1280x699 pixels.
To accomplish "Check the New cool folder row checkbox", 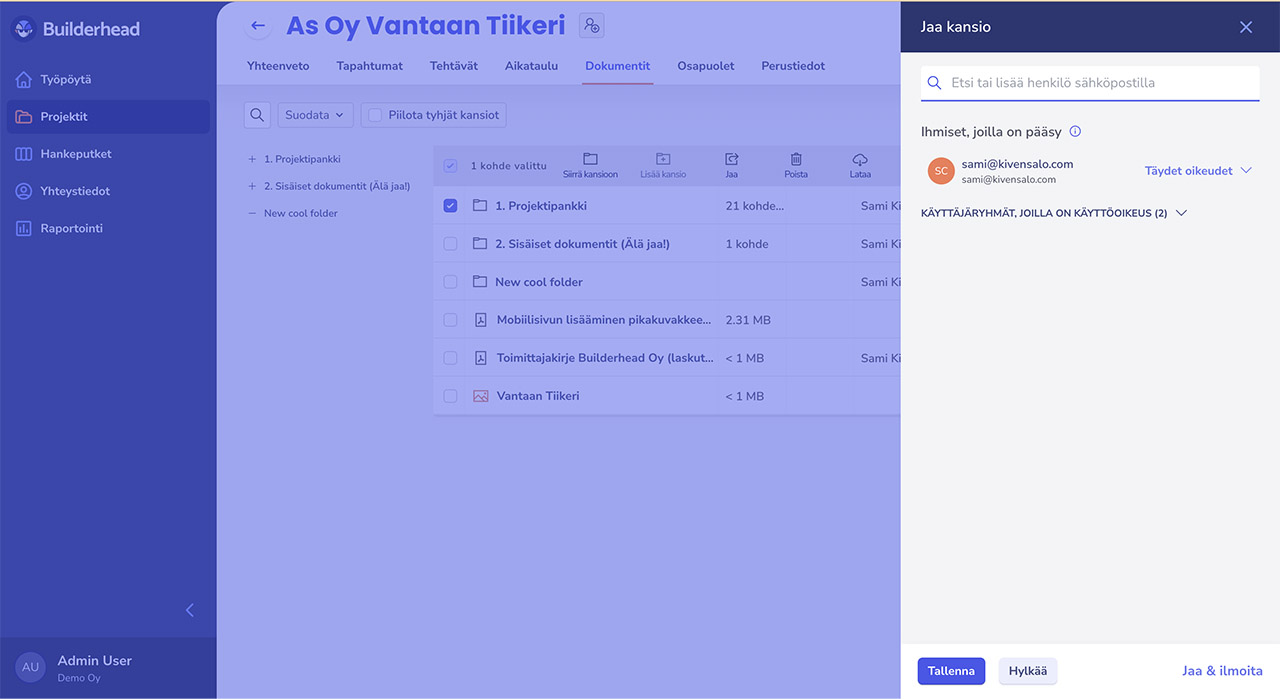I will pyautogui.click(x=450, y=282).
